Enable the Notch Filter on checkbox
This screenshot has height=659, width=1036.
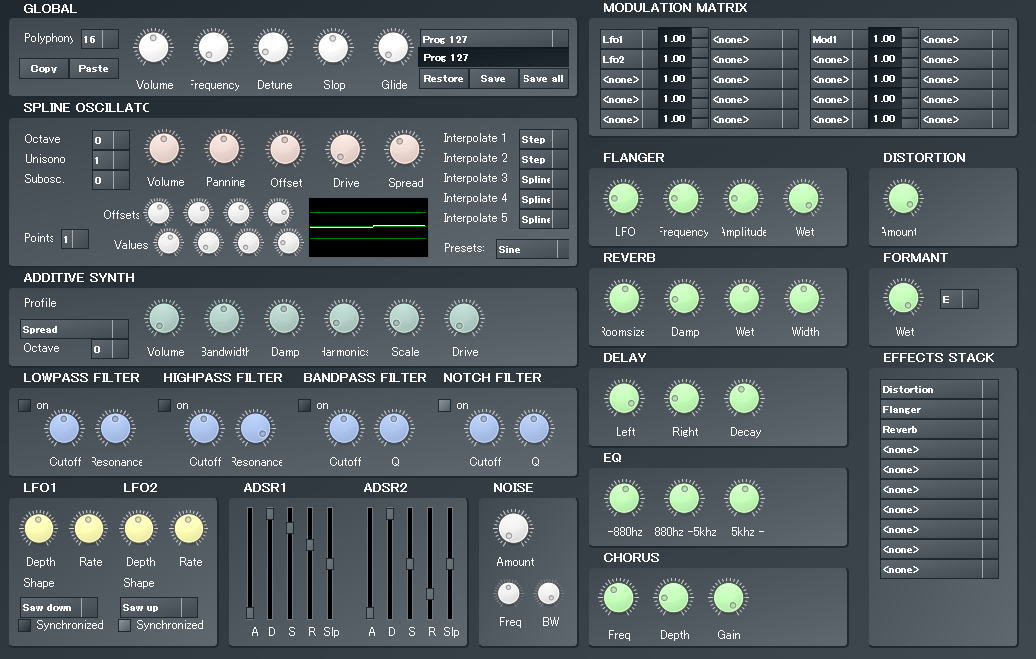(445, 405)
